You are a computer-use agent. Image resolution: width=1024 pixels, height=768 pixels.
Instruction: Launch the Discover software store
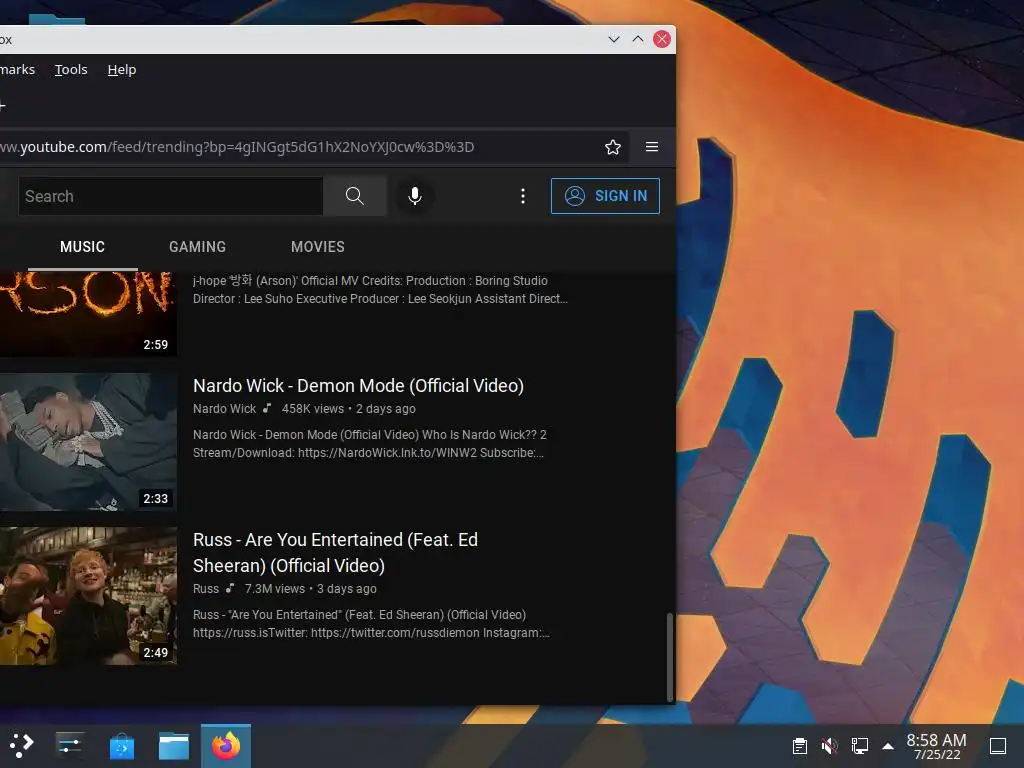[121, 746]
